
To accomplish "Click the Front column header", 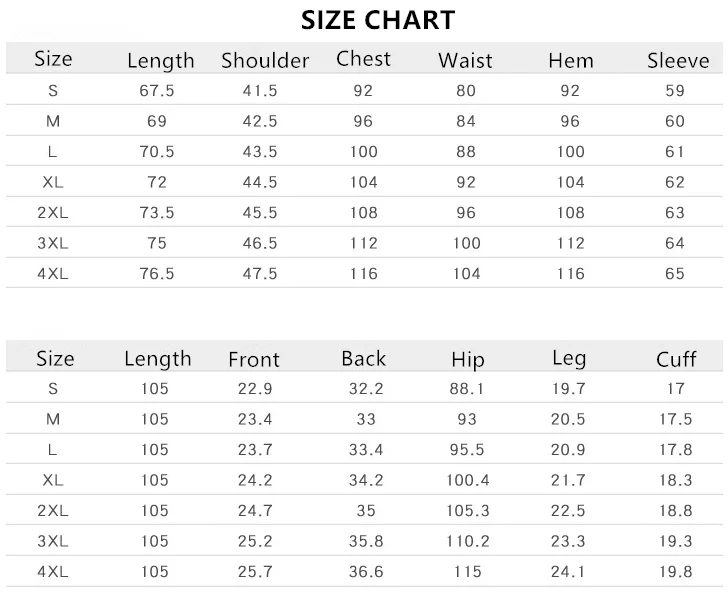I will (x=254, y=359).
